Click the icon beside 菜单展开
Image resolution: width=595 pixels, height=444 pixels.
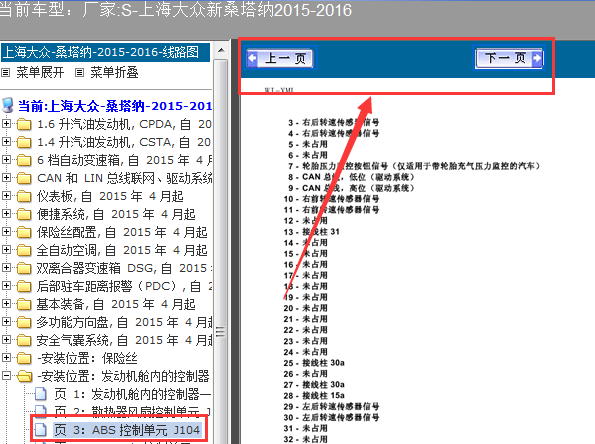5,72
